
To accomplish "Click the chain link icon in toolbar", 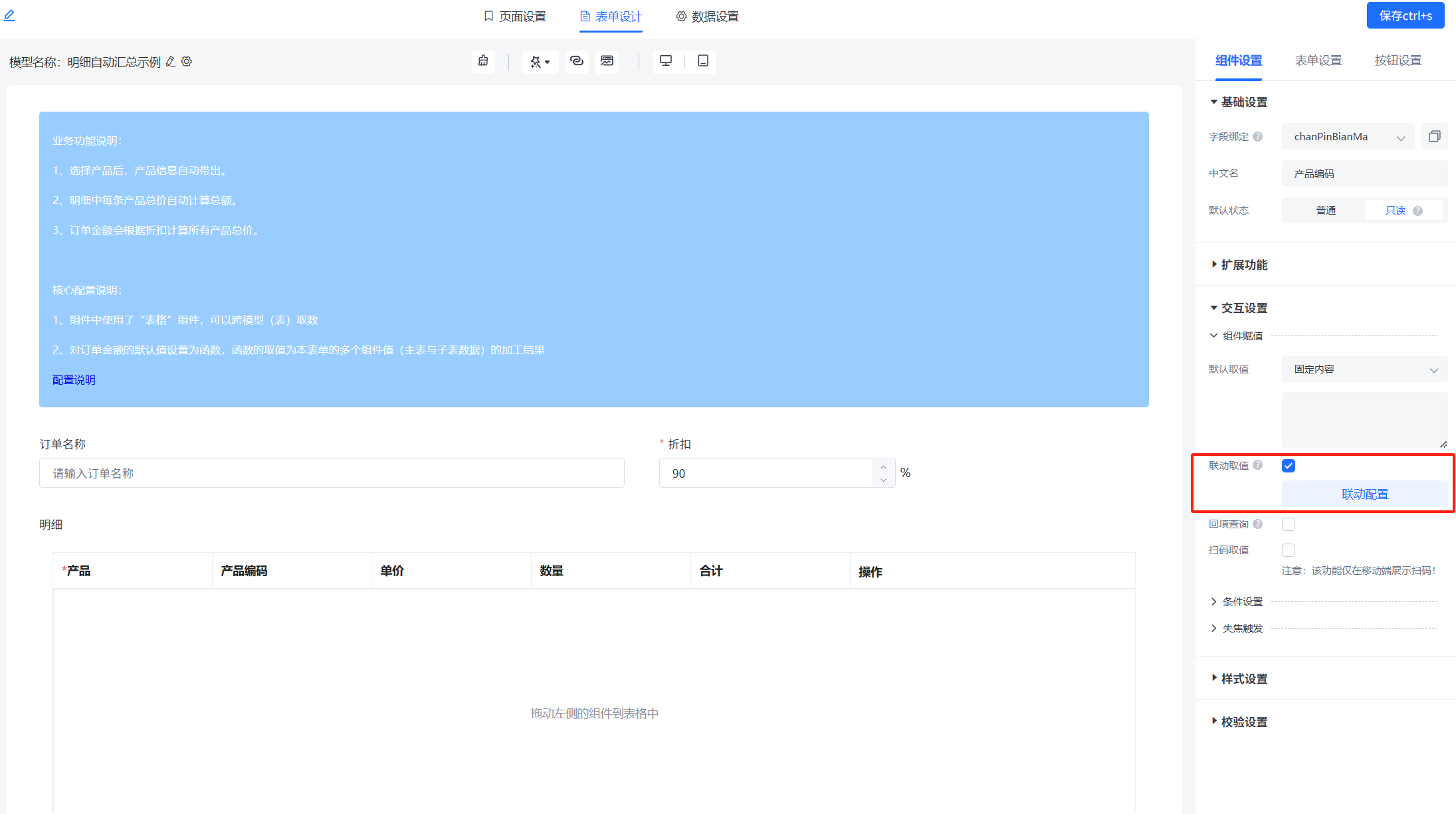I will pos(577,61).
